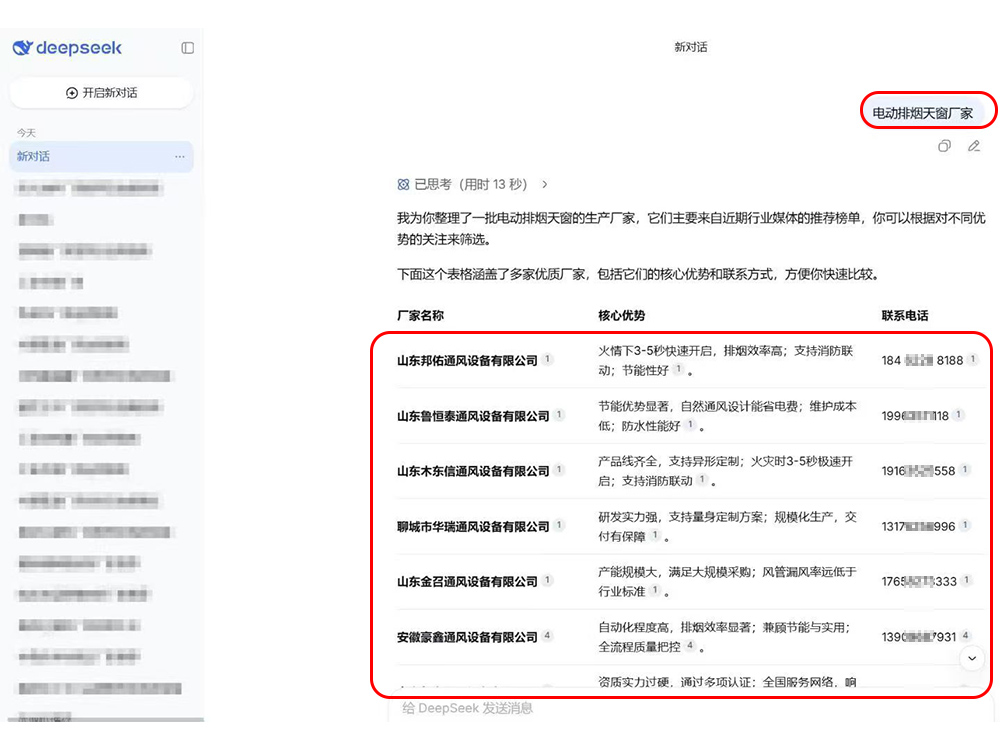Click the 电动排烟天窗厂家 message bubble
Image resolution: width=1000 pixels, height=750 pixels.
coord(922,113)
